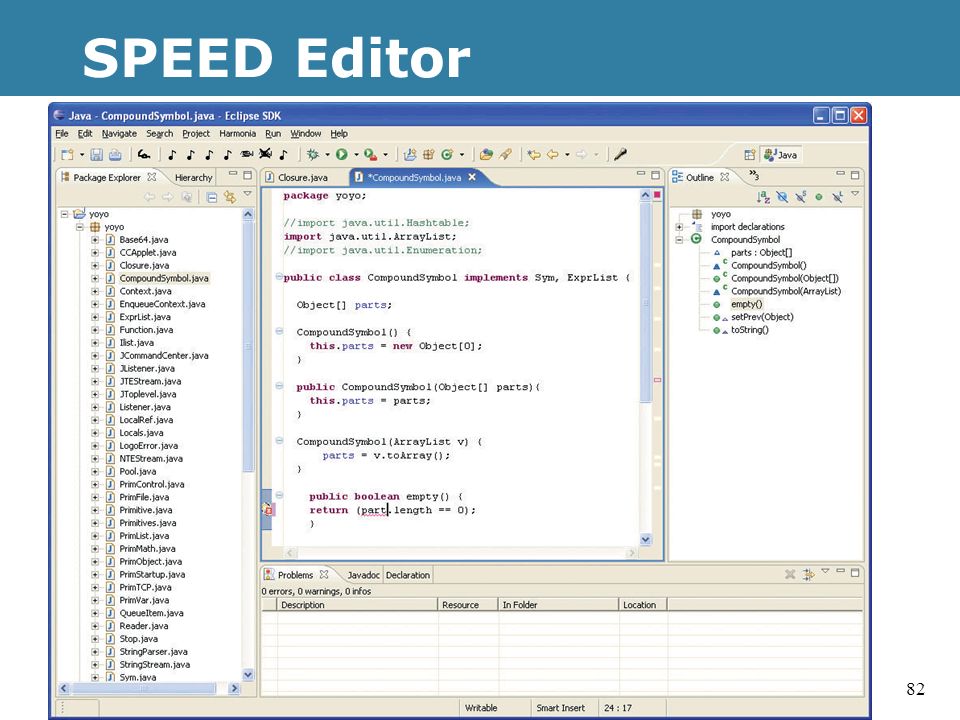Close the CompoundSymbol.java editor tab
The height and width of the screenshot is (720, 960).
tap(472, 177)
